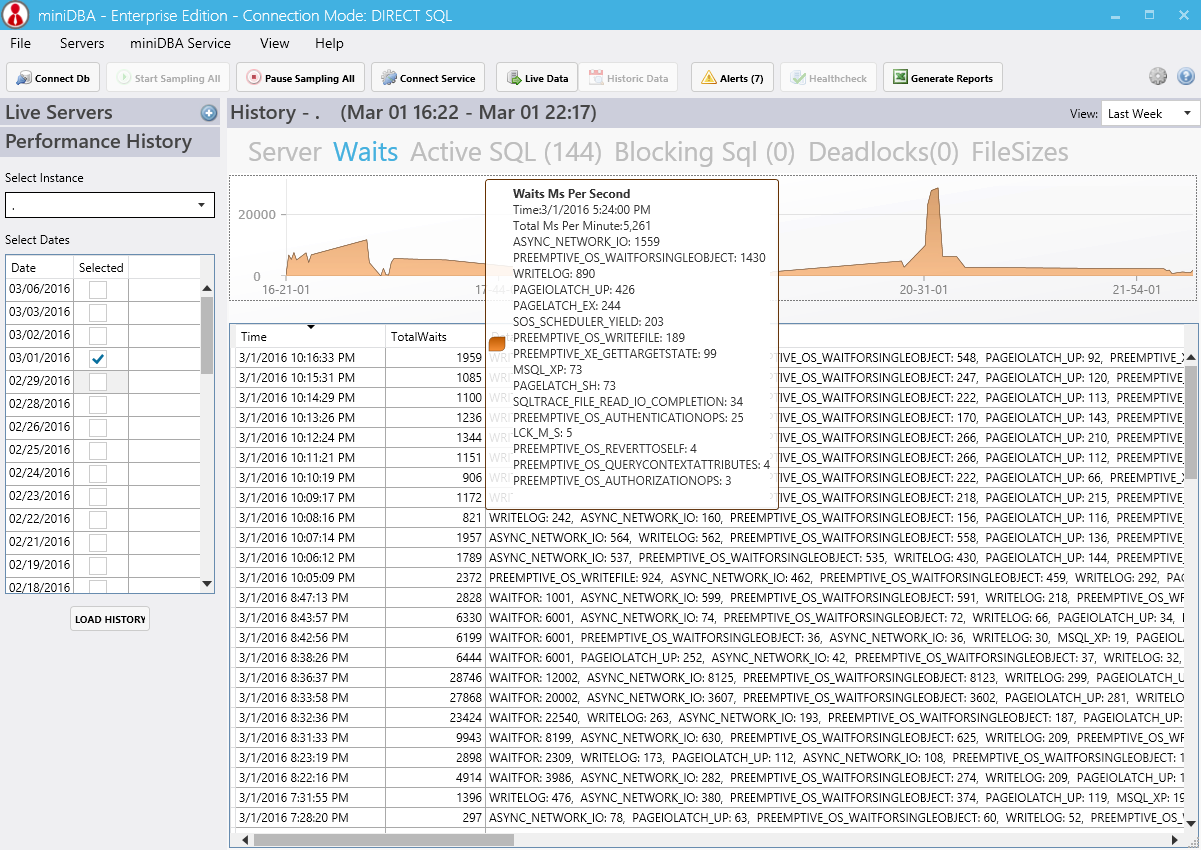The height and width of the screenshot is (850, 1201).
Task: Click the waits table vertical scrollbar thumb
Action: click(x=1191, y=421)
